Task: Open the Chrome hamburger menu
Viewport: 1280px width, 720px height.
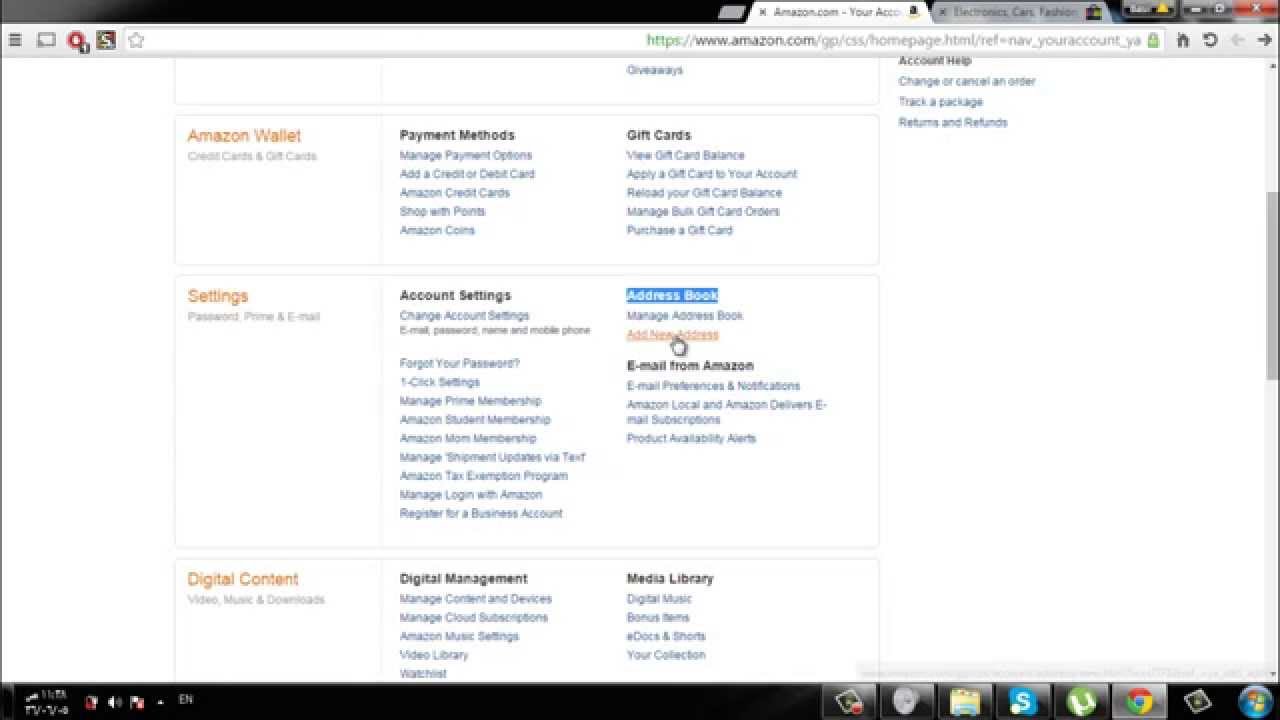Action: pyautogui.click(x=15, y=40)
